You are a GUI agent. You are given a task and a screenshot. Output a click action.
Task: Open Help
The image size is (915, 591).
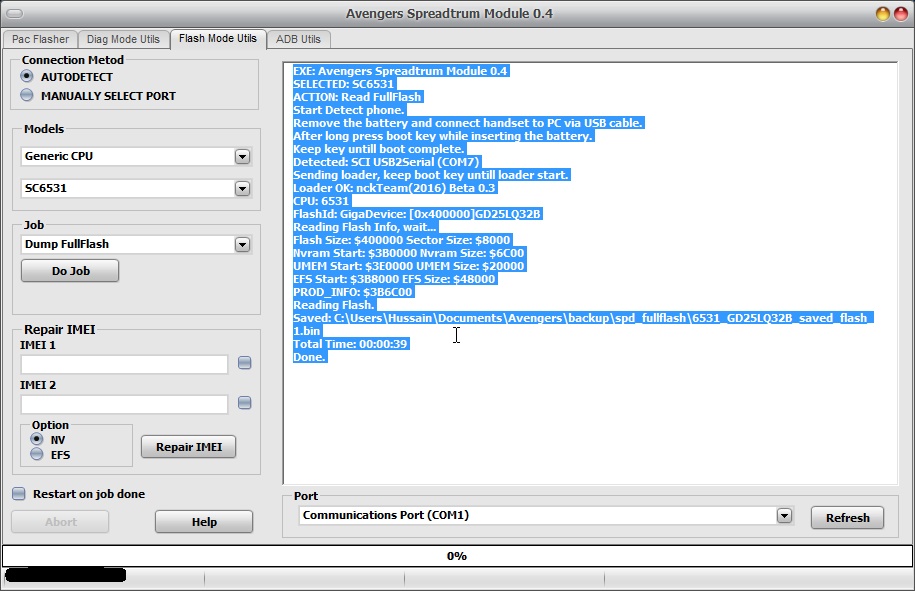204,522
